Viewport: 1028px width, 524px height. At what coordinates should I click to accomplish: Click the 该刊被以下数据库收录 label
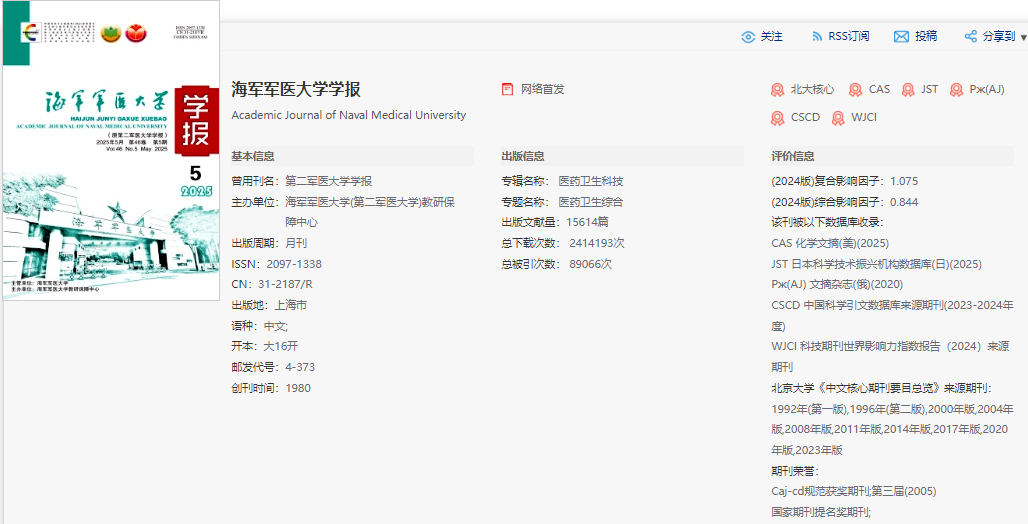(827, 222)
